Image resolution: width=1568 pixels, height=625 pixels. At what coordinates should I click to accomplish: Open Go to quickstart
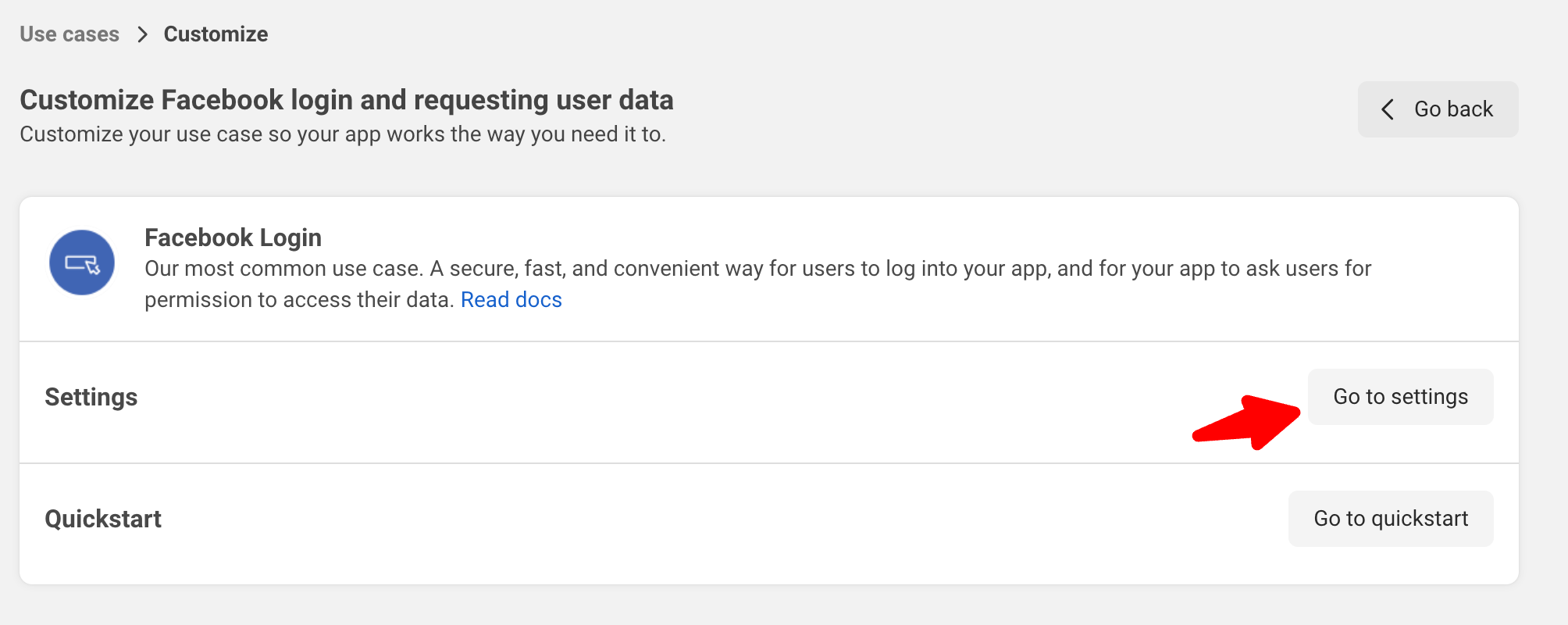[x=1390, y=519]
